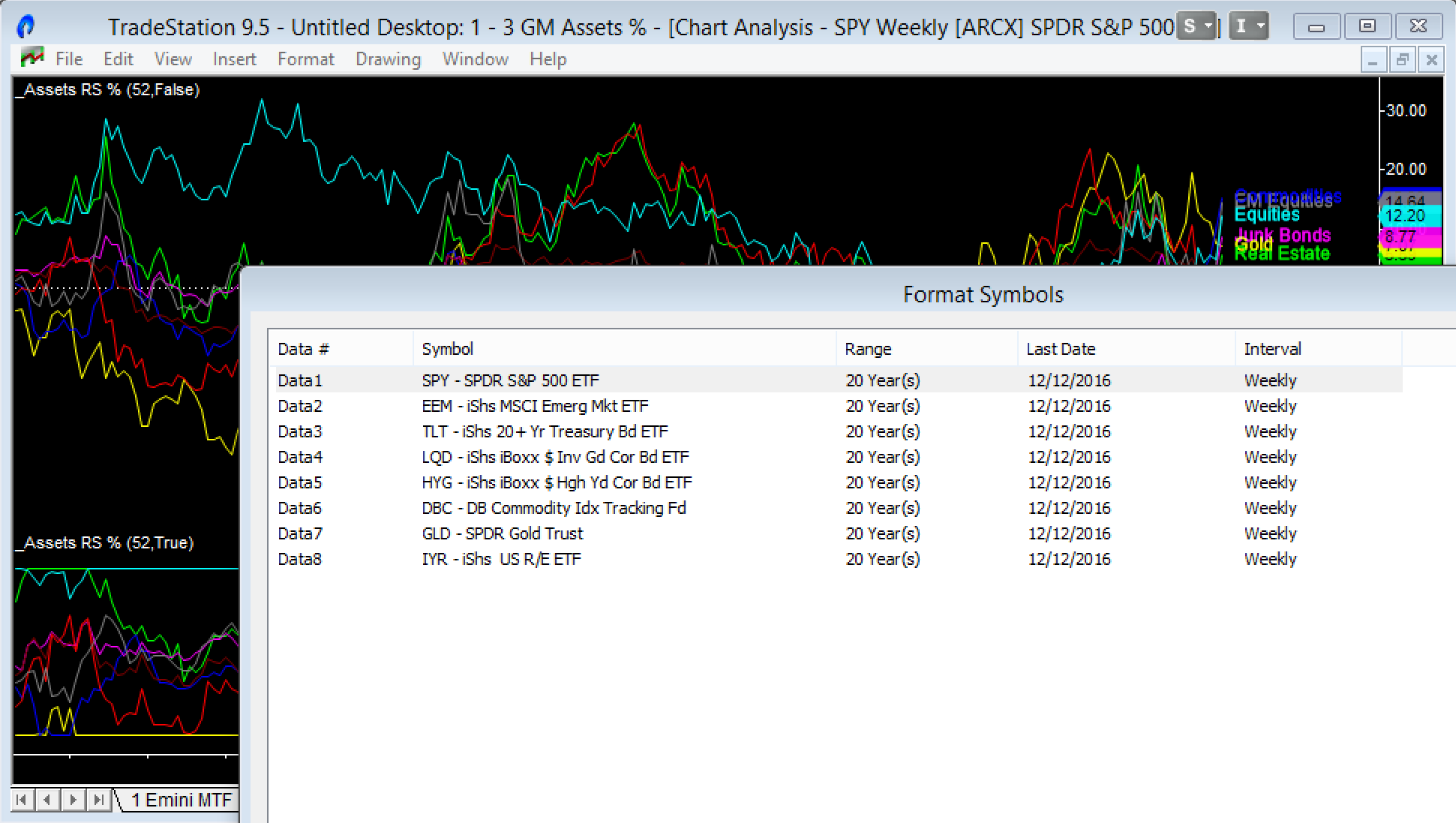Click the Data8 cell

click(299, 559)
